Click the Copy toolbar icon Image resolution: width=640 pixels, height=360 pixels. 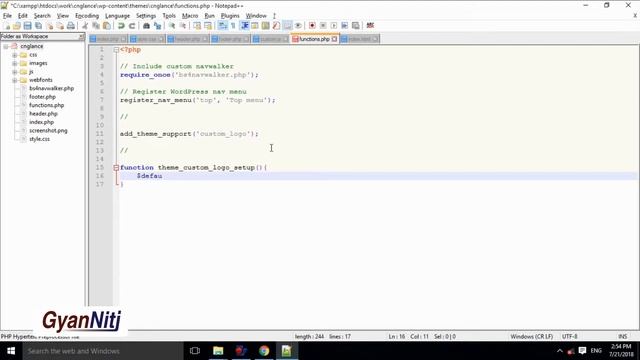click(96, 26)
